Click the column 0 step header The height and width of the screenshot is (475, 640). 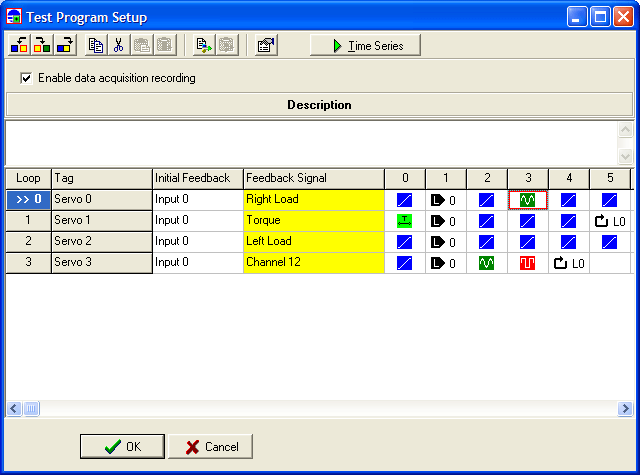(x=405, y=179)
